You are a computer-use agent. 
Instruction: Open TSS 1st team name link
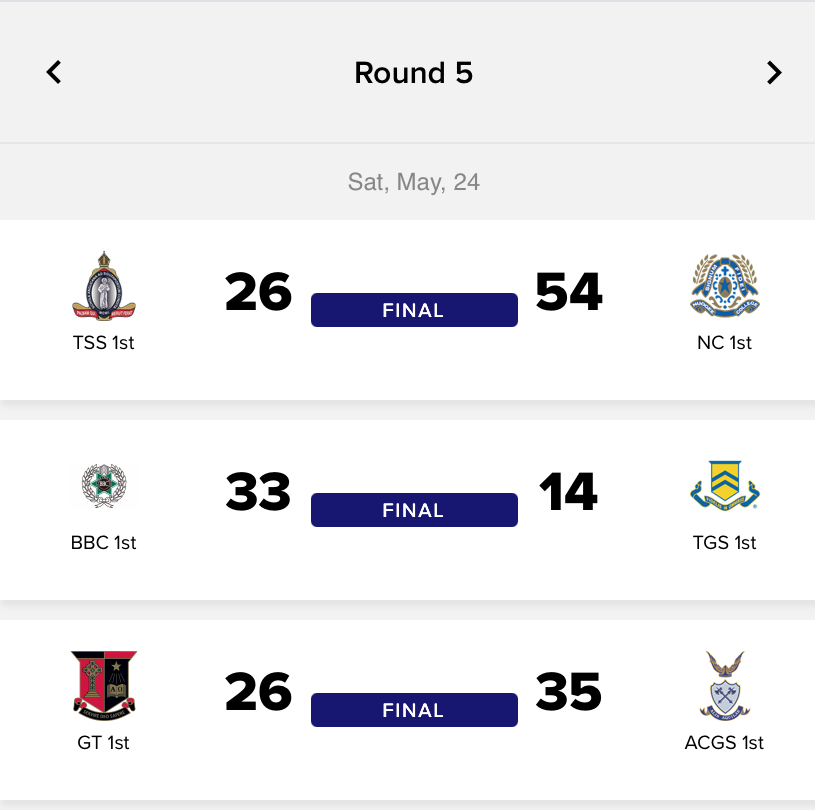(103, 343)
